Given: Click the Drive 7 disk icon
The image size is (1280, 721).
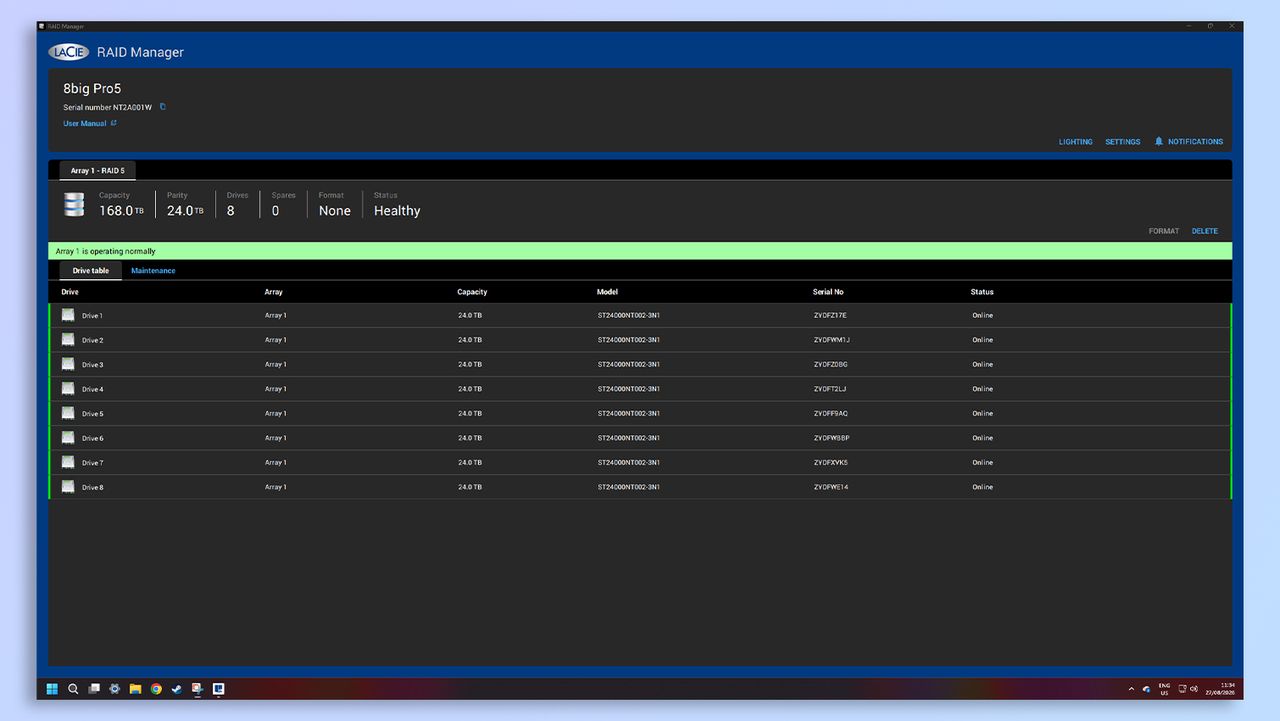Looking at the screenshot, I should 68,462.
